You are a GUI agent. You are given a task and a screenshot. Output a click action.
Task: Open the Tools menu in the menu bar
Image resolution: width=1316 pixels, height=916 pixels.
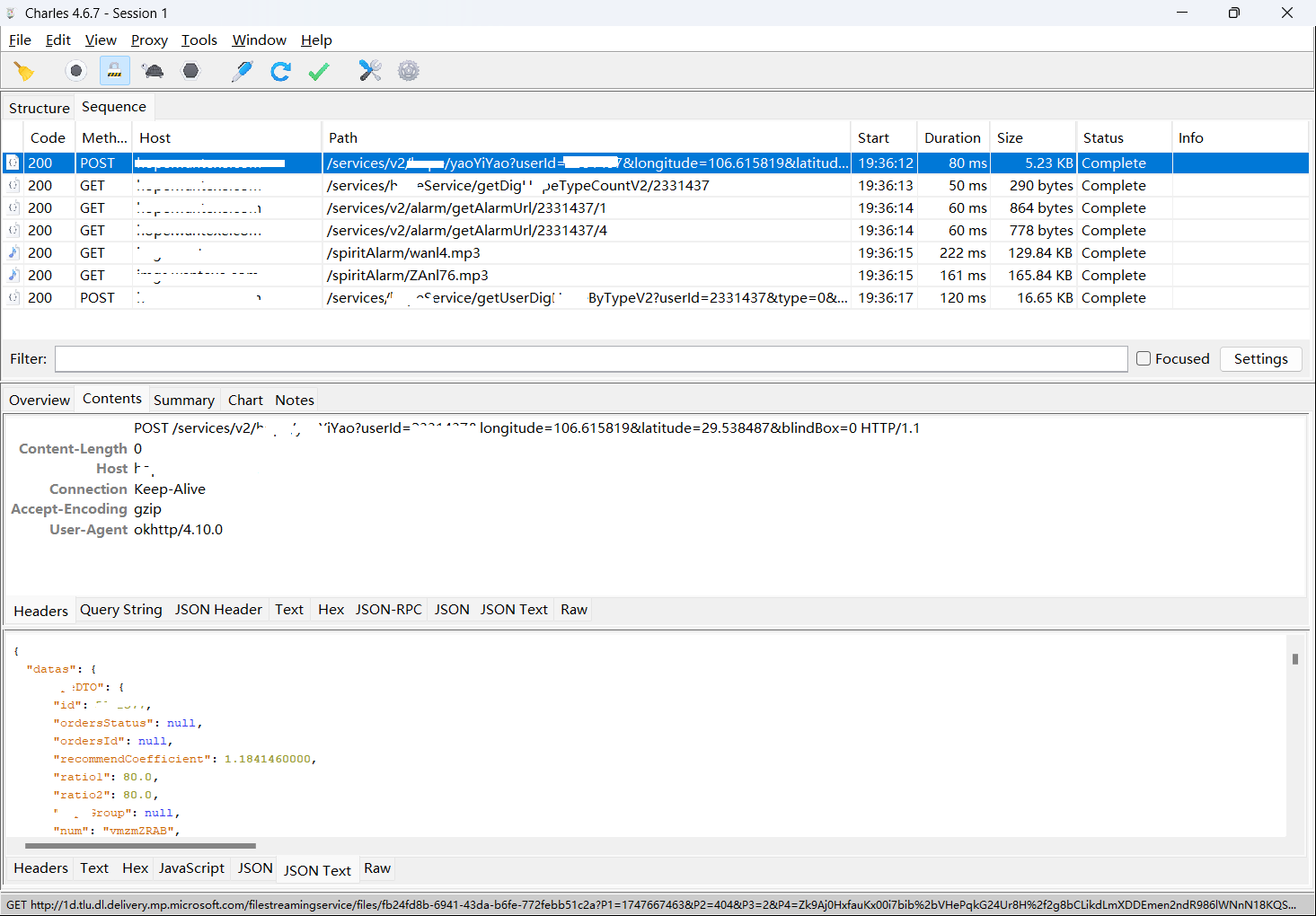(199, 40)
